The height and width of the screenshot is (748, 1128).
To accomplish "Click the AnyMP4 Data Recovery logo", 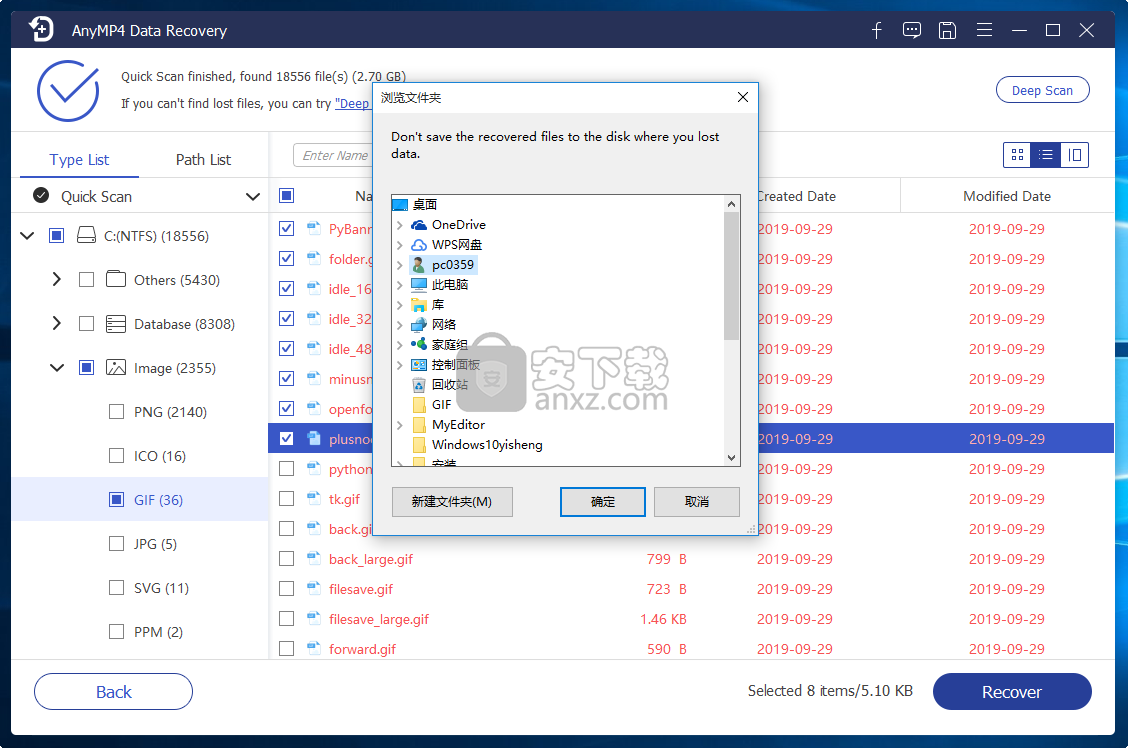I will [39, 30].
